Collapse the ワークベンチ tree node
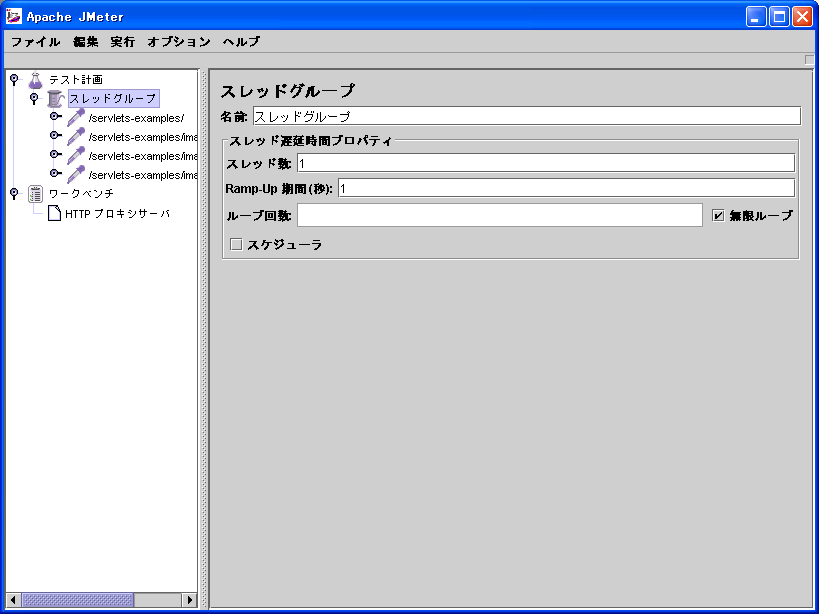Viewport: 819px width, 614px height. tap(14, 193)
